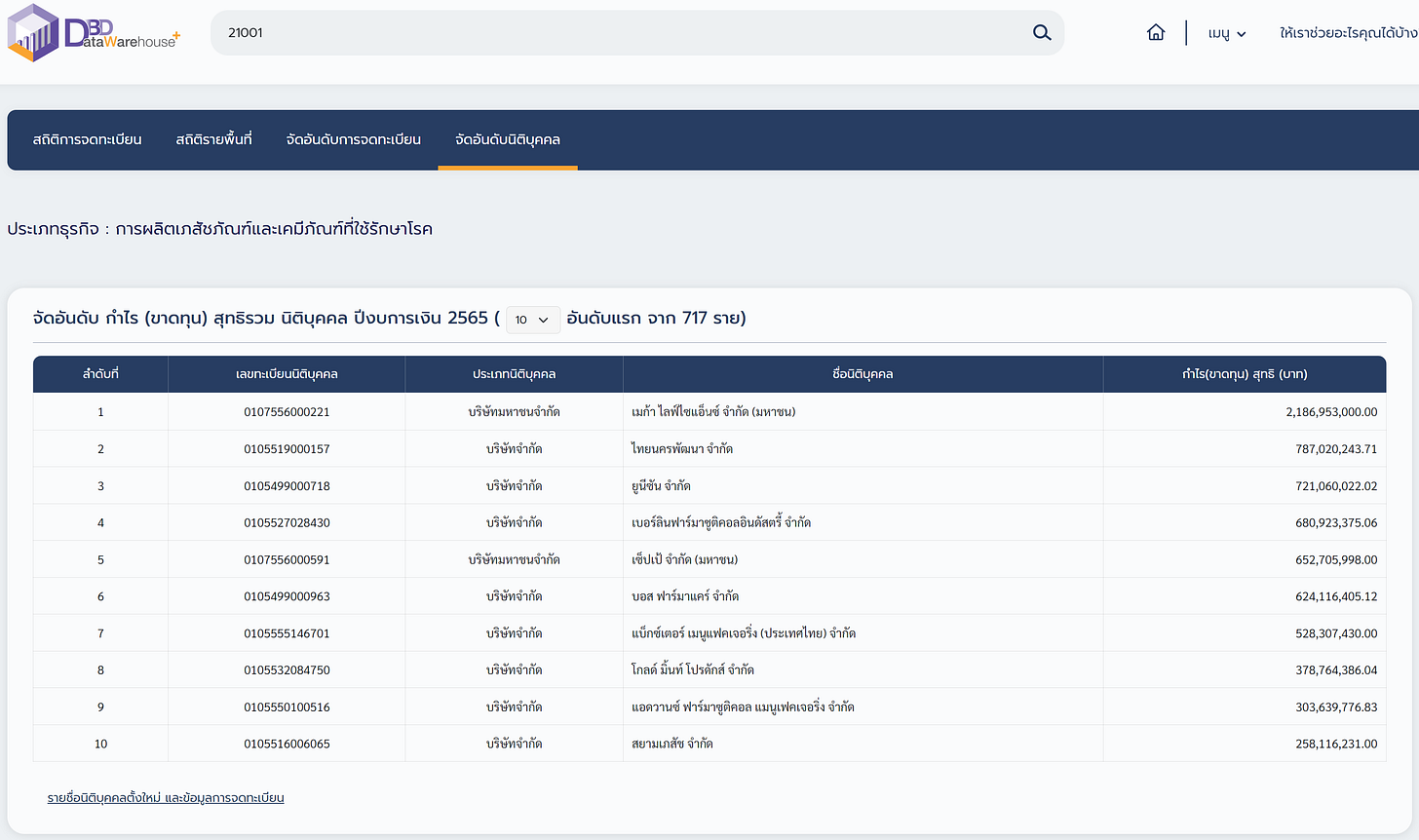Open the สถิติการจดทะเบียน tab

pos(87,139)
